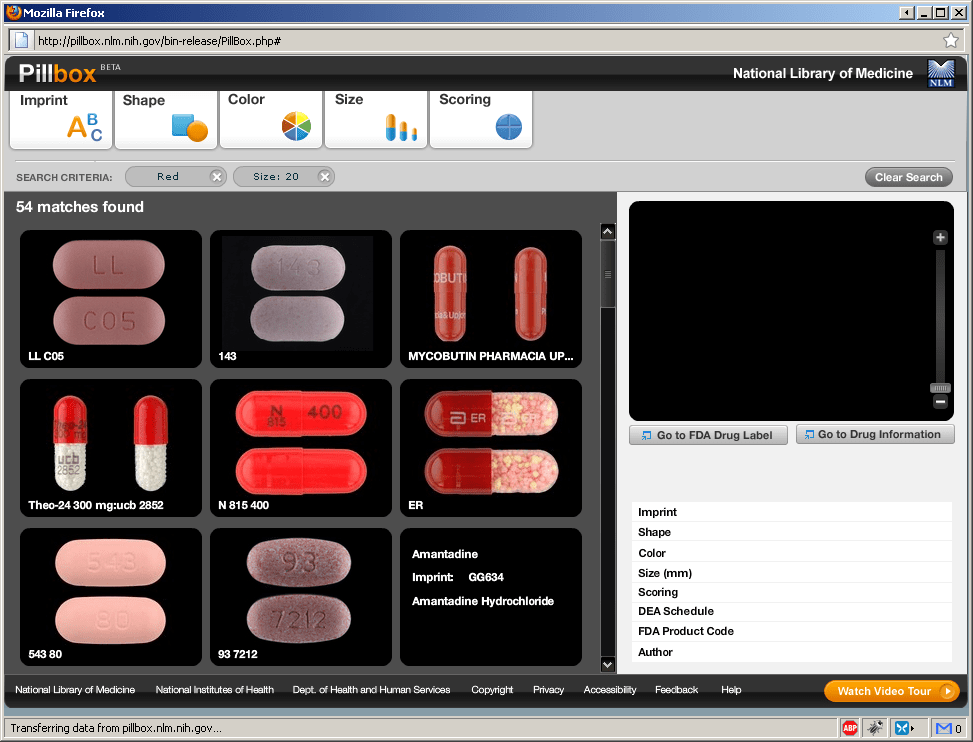The image size is (973, 742).
Task: Click the Gmail mail notifier status bar icon
Action: [944, 728]
